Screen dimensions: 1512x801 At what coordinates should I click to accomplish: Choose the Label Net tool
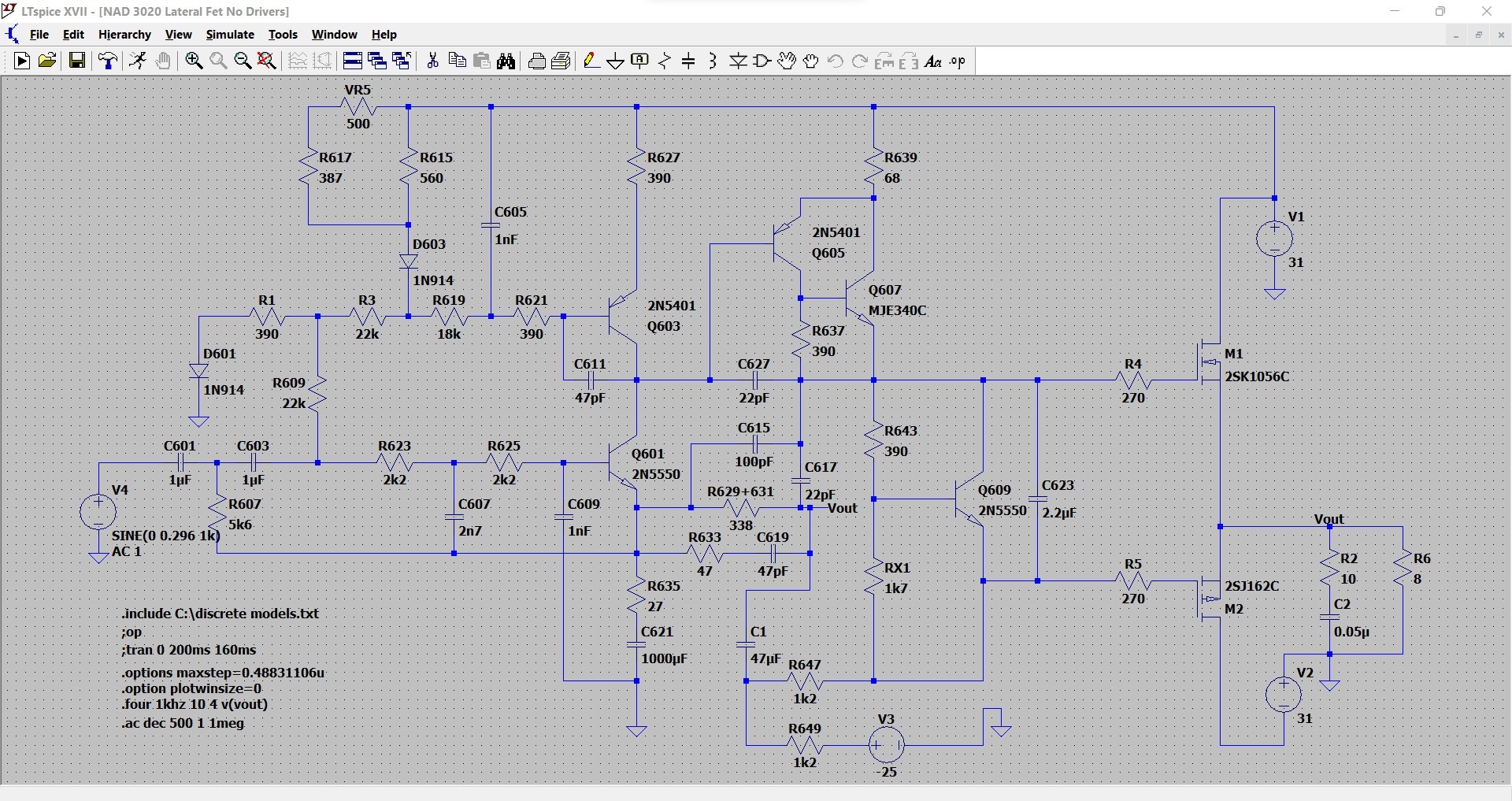click(x=640, y=61)
